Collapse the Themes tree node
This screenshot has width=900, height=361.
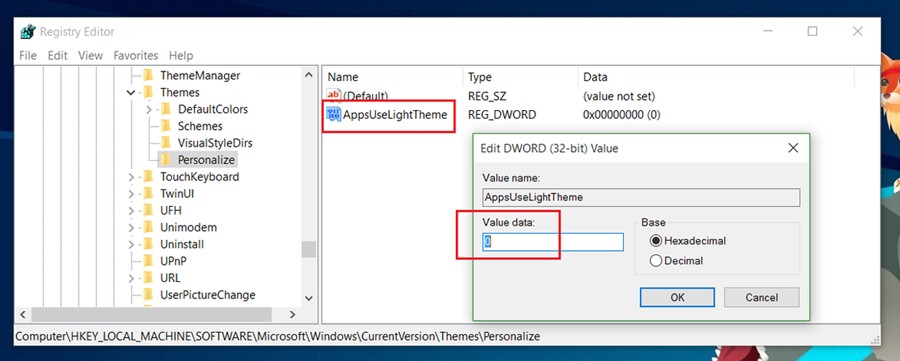tap(131, 92)
